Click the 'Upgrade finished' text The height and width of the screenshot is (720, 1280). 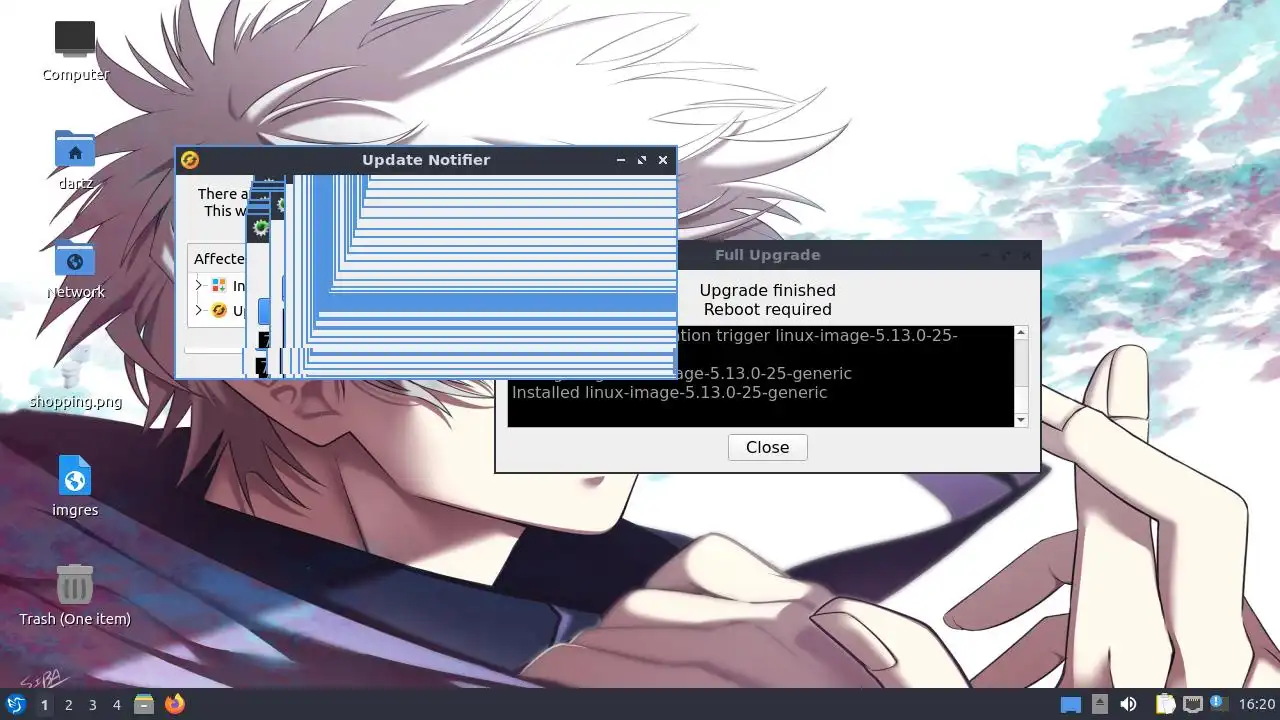[x=767, y=290]
